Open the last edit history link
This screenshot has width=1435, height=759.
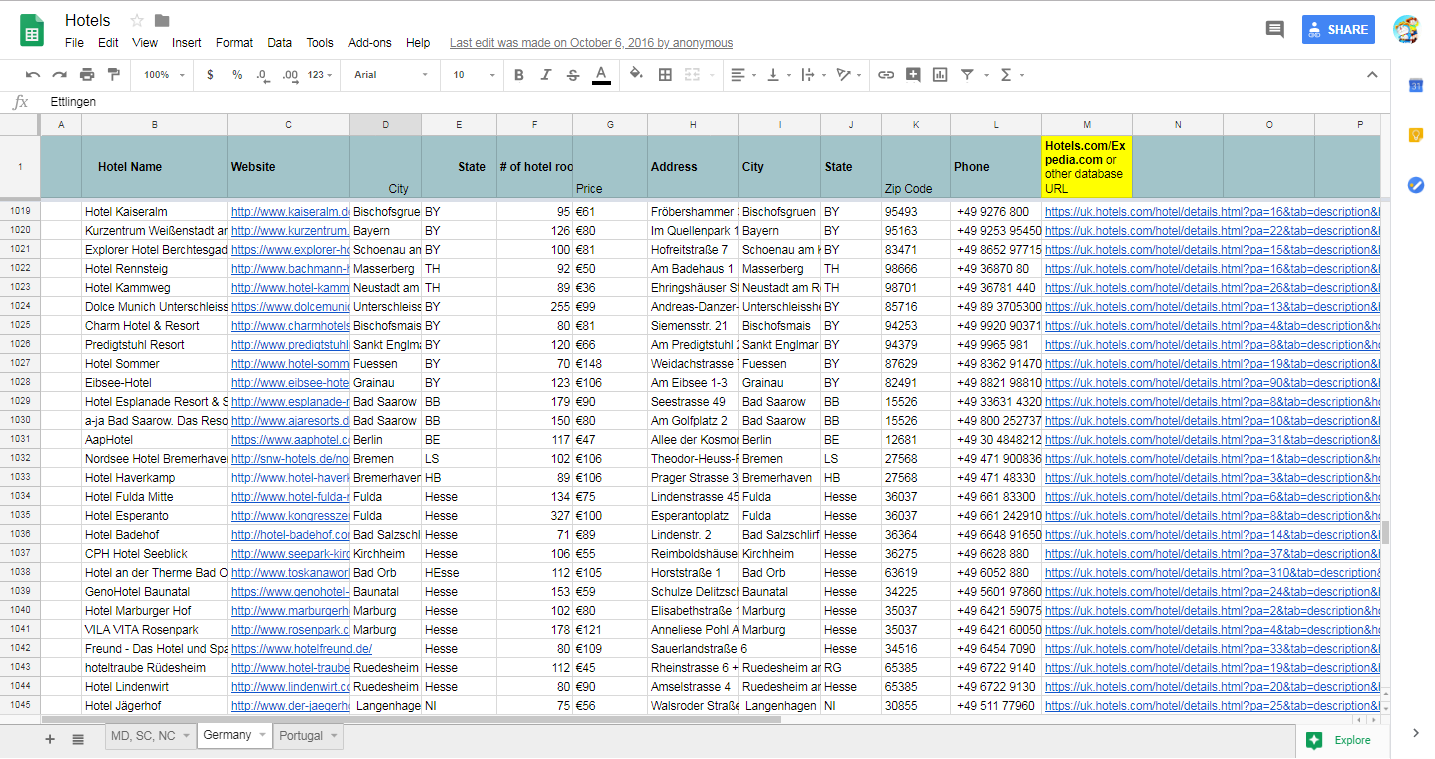coord(591,43)
